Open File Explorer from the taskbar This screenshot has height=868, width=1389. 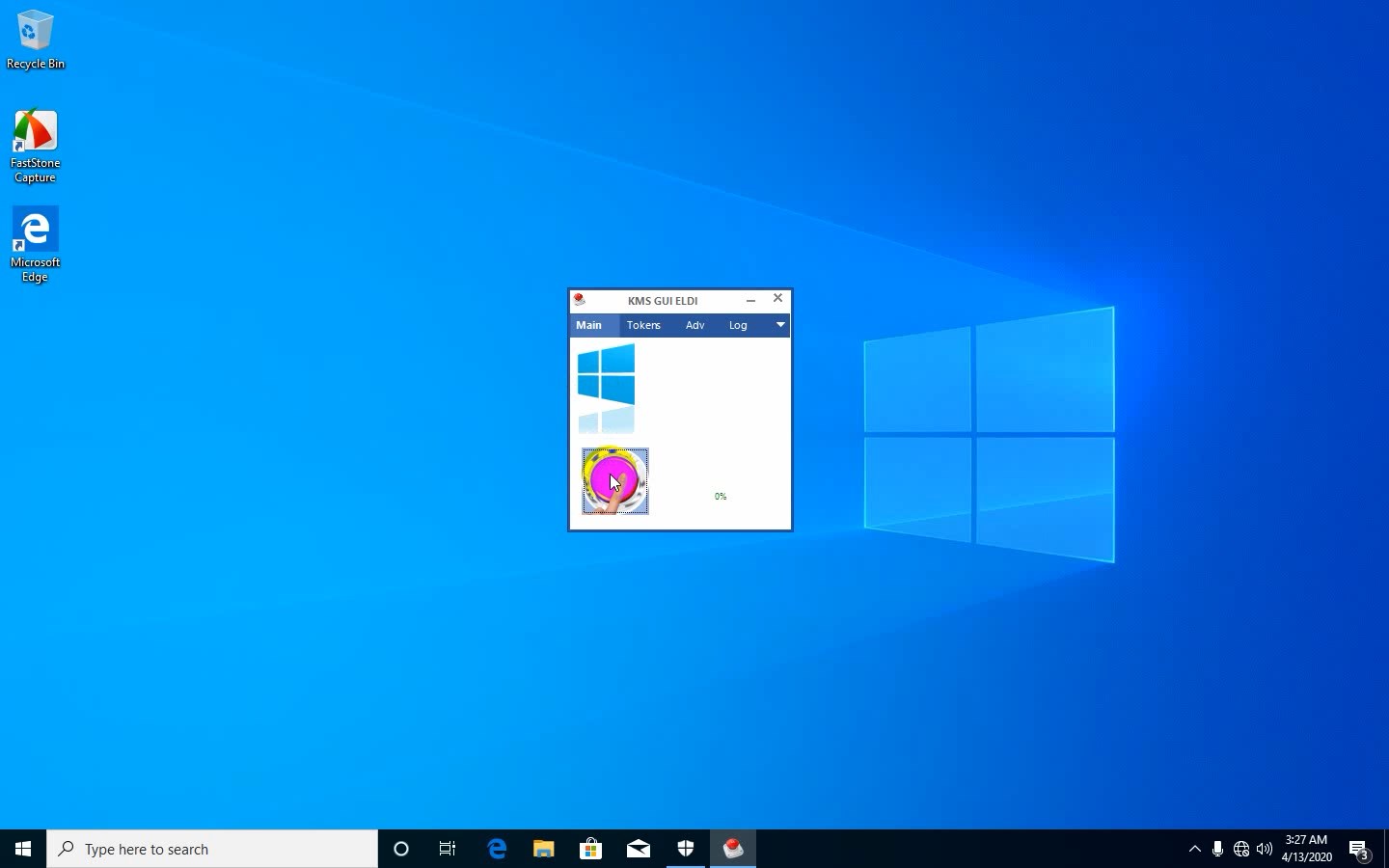point(544,849)
